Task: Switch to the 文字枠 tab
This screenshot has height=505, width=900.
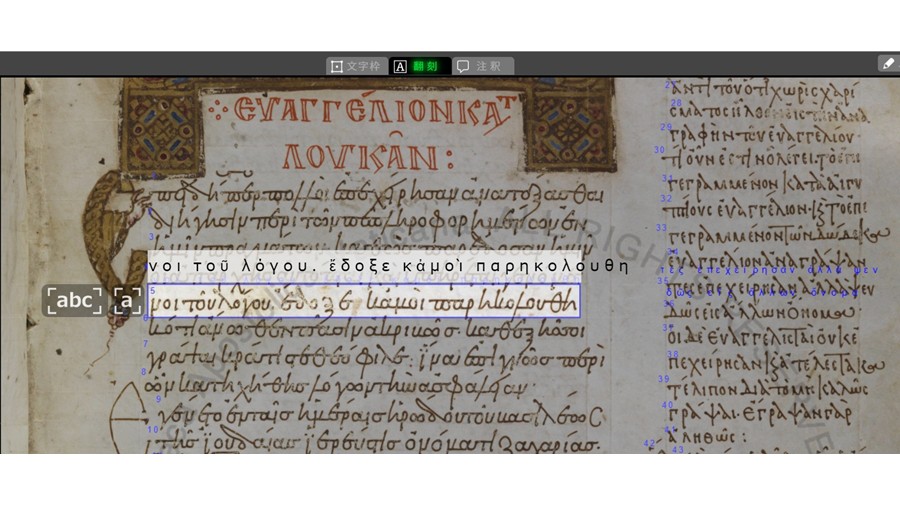Action: point(356,66)
